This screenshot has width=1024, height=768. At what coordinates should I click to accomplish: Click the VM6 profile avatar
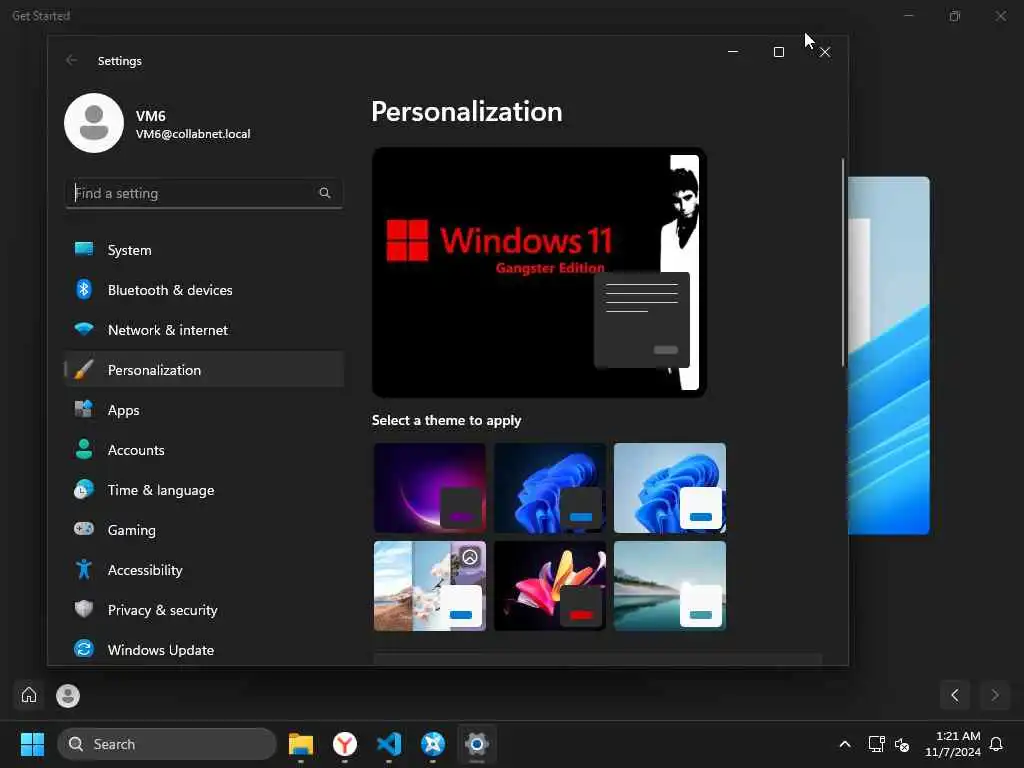94,123
